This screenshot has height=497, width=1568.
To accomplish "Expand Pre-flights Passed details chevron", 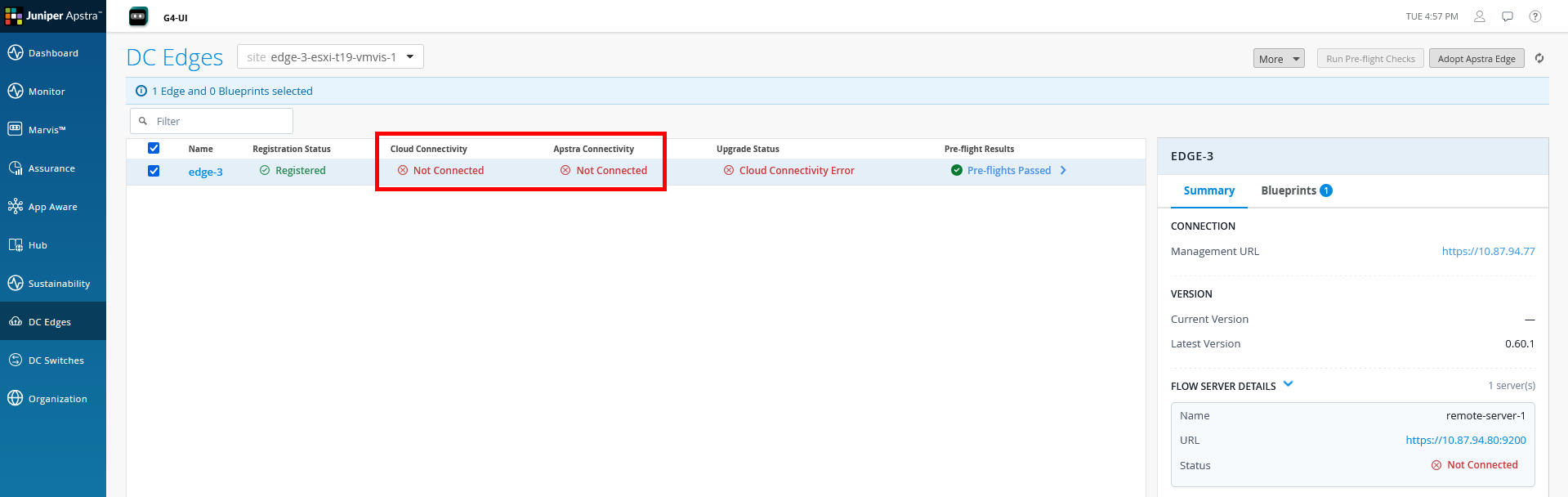I will coord(1063,170).
